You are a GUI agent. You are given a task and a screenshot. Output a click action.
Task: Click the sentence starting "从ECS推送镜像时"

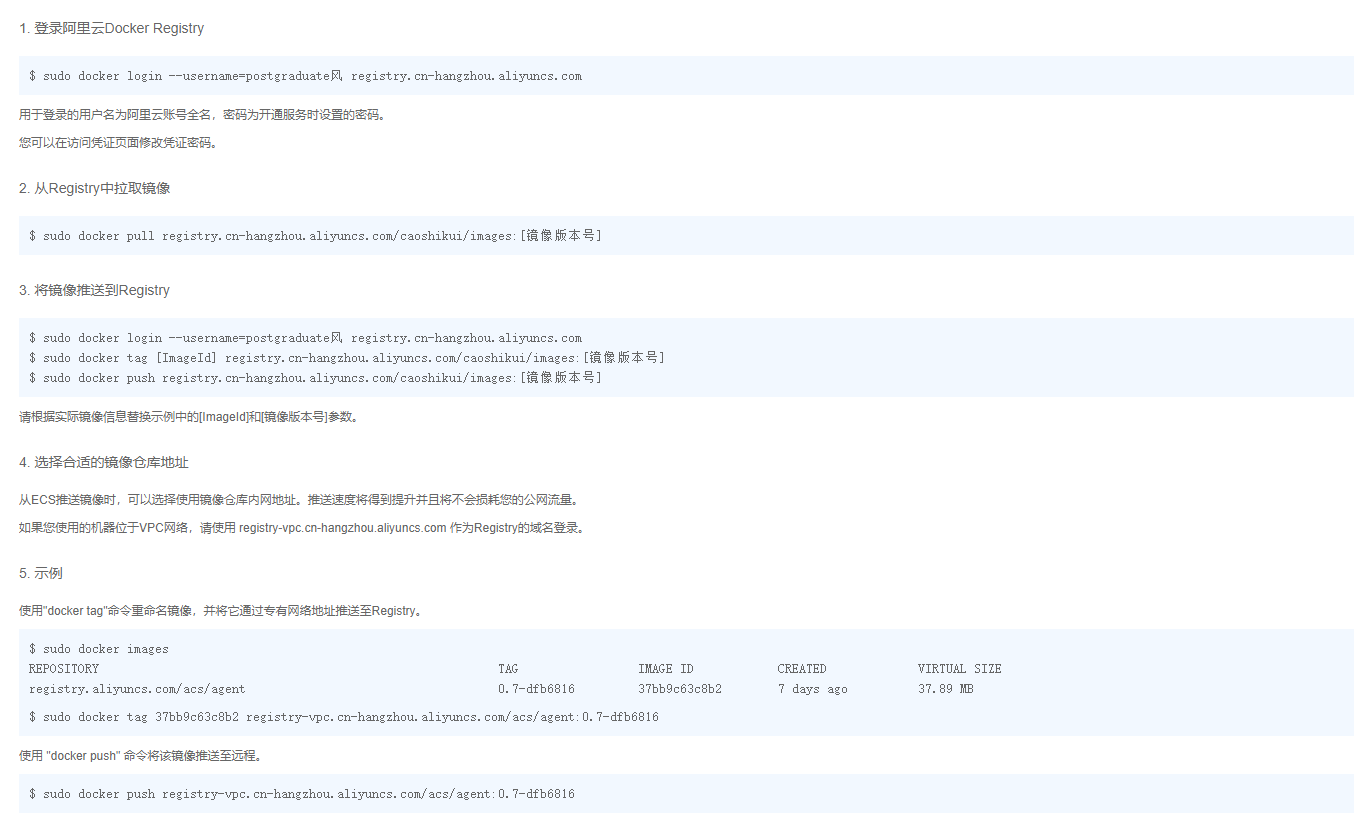click(299, 500)
